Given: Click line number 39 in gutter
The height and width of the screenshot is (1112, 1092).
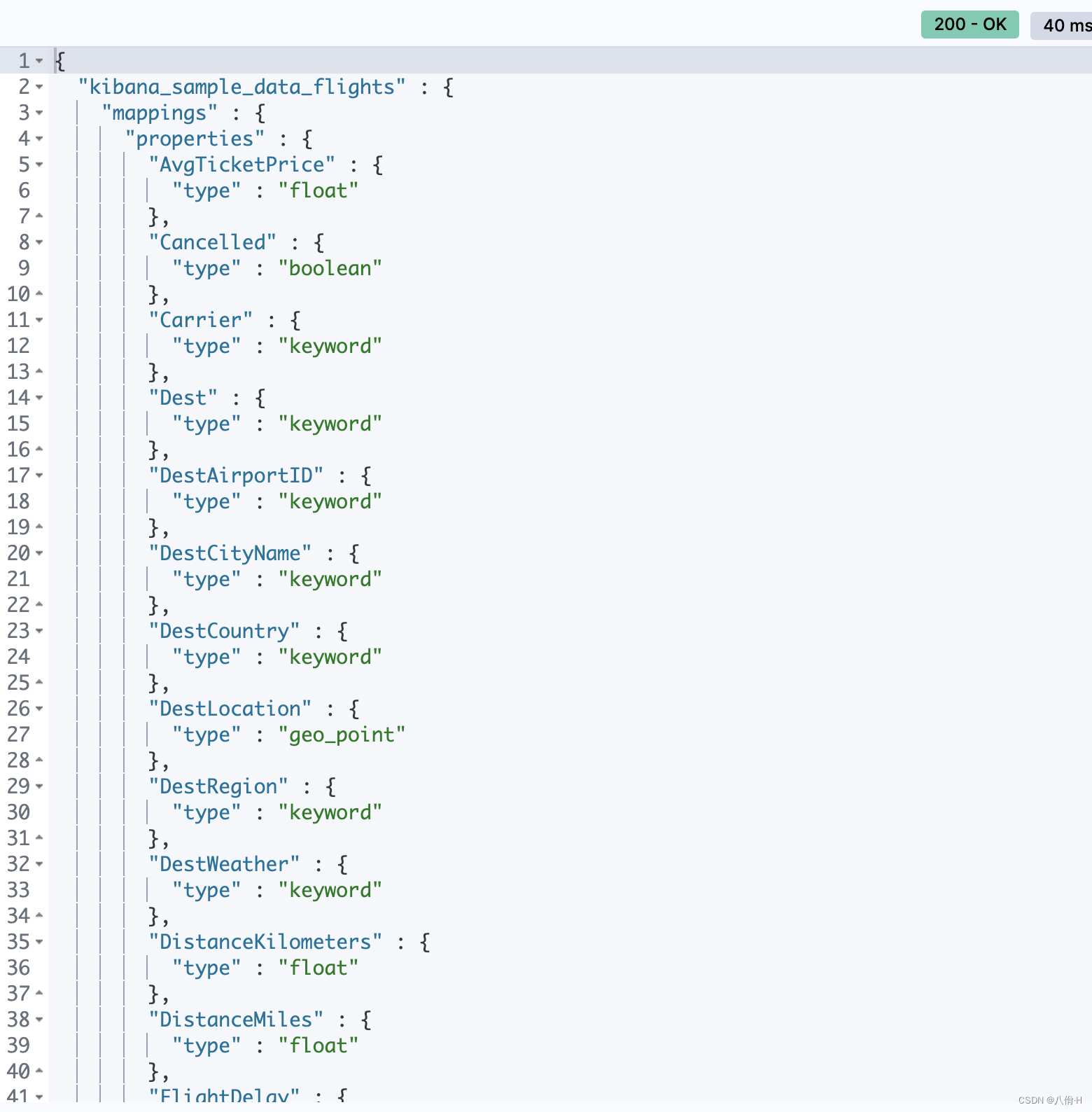Looking at the screenshot, I should [19, 1045].
